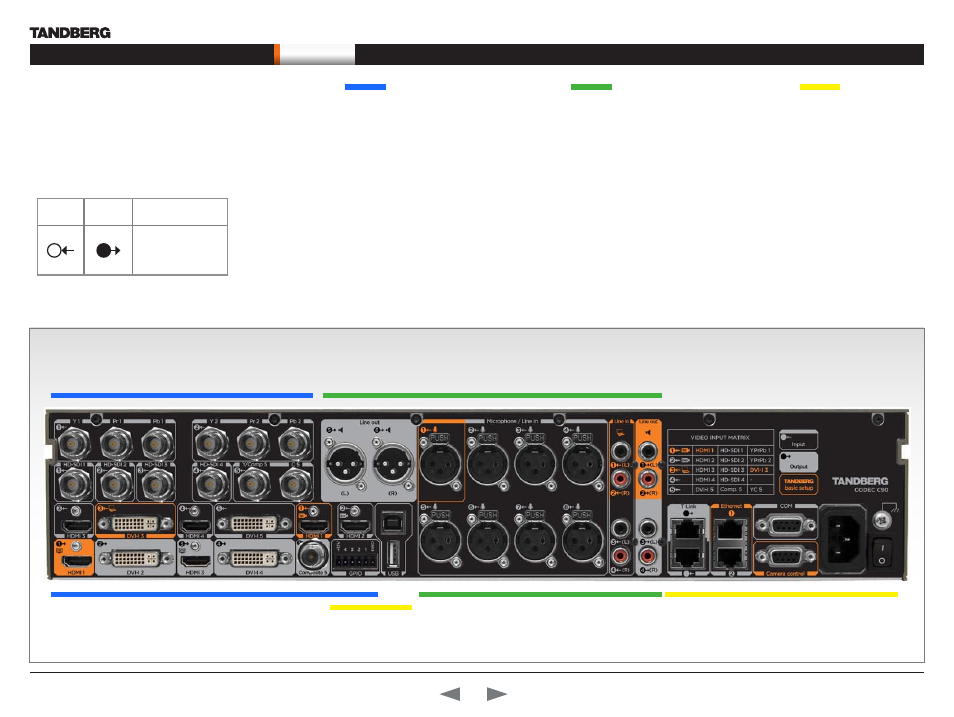Click the COM serial port
This screenshot has height=717, width=954.
click(x=785, y=525)
